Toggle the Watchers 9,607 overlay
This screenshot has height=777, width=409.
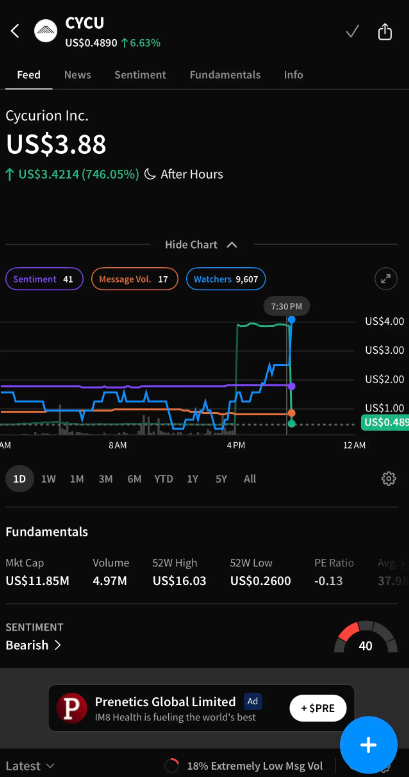(x=226, y=279)
